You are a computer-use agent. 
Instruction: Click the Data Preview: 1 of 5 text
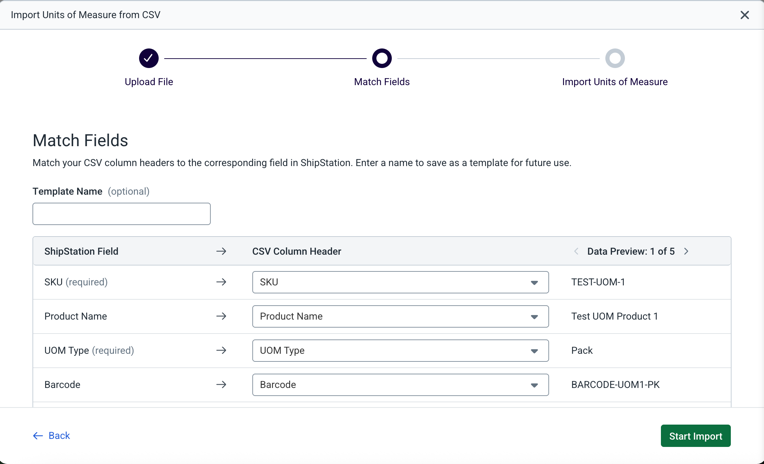coord(631,251)
